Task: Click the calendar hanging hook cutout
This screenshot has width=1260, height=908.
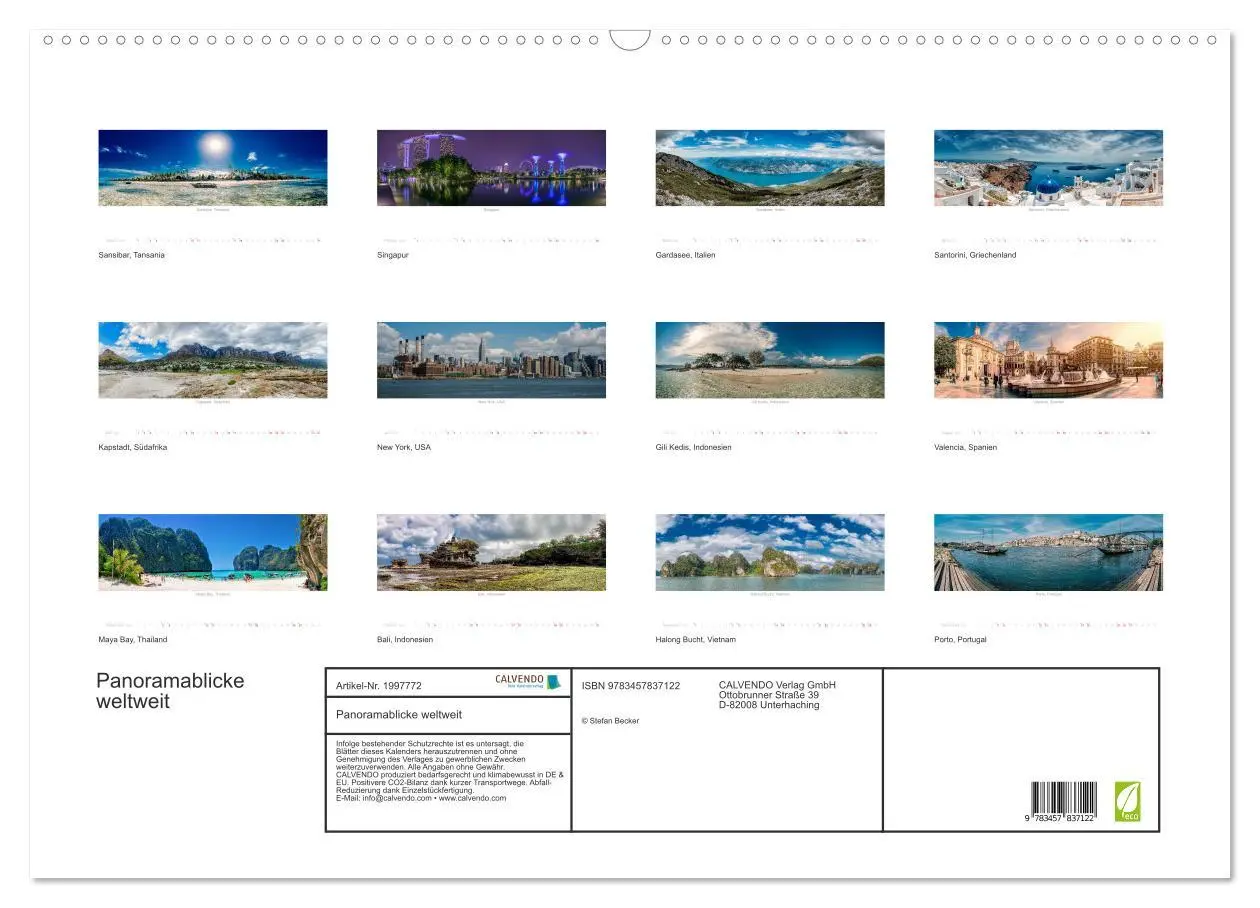Action: [x=630, y=40]
